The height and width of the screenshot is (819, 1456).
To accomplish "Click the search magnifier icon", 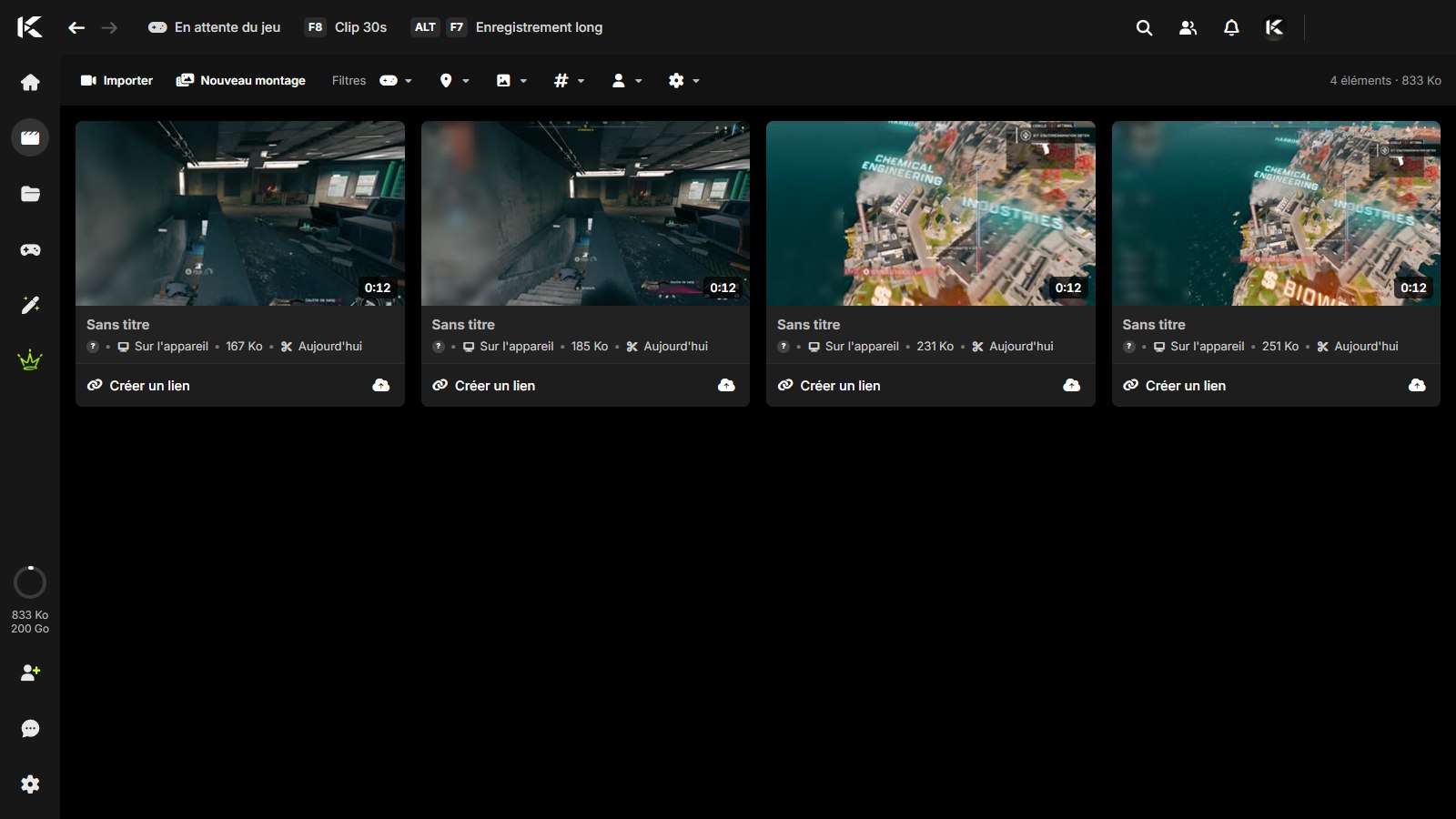I will tap(1144, 28).
